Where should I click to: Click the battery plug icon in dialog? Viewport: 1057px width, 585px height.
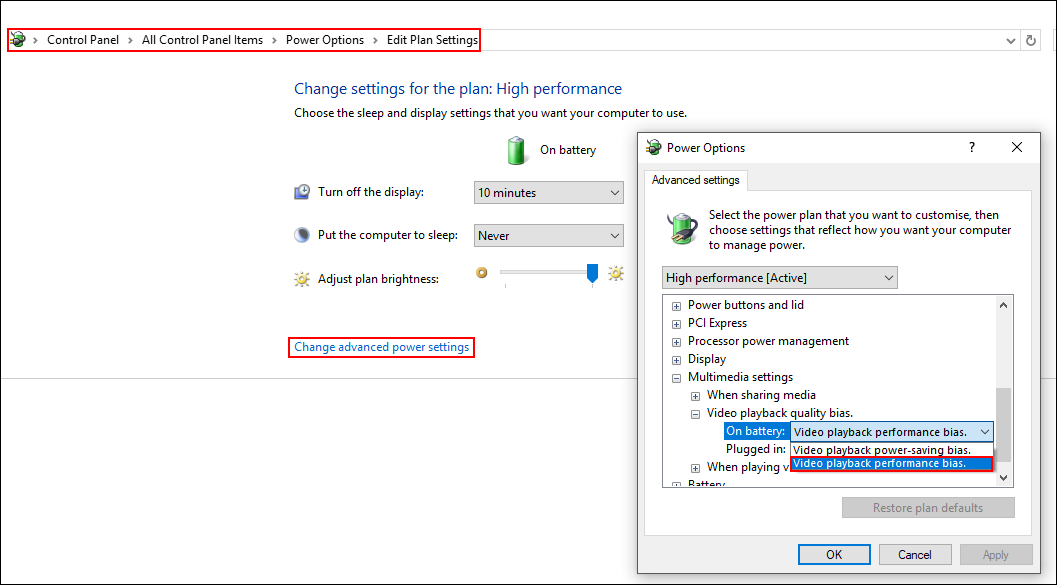point(683,228)
